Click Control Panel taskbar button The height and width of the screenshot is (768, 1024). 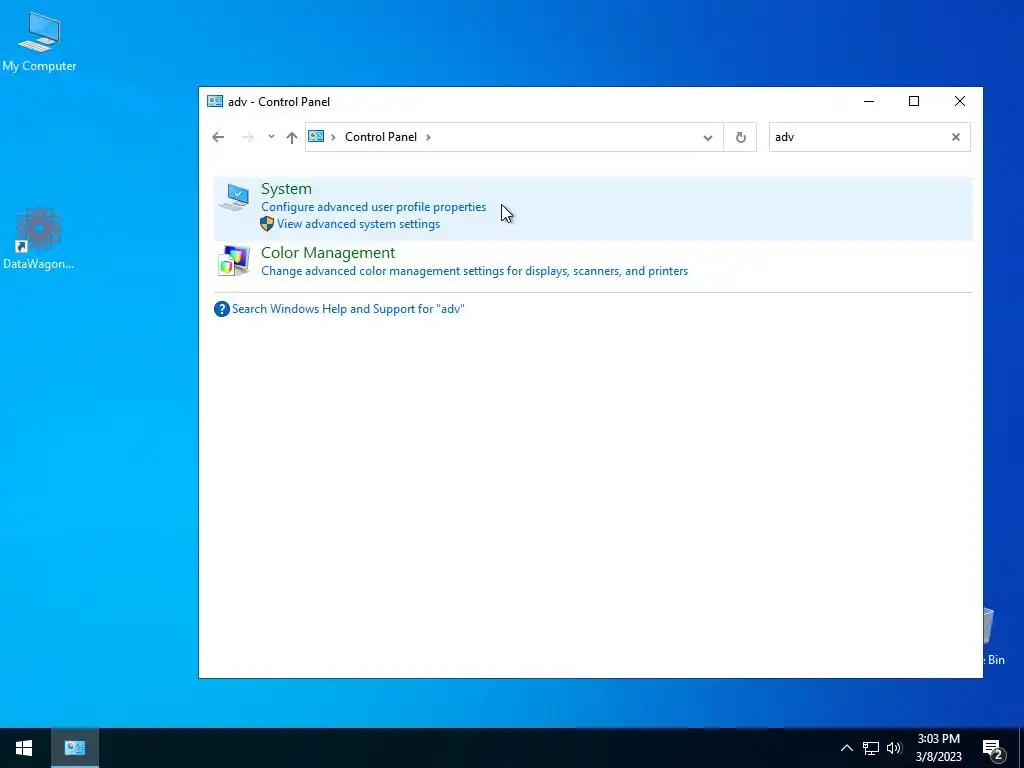(x=75, y=748)
